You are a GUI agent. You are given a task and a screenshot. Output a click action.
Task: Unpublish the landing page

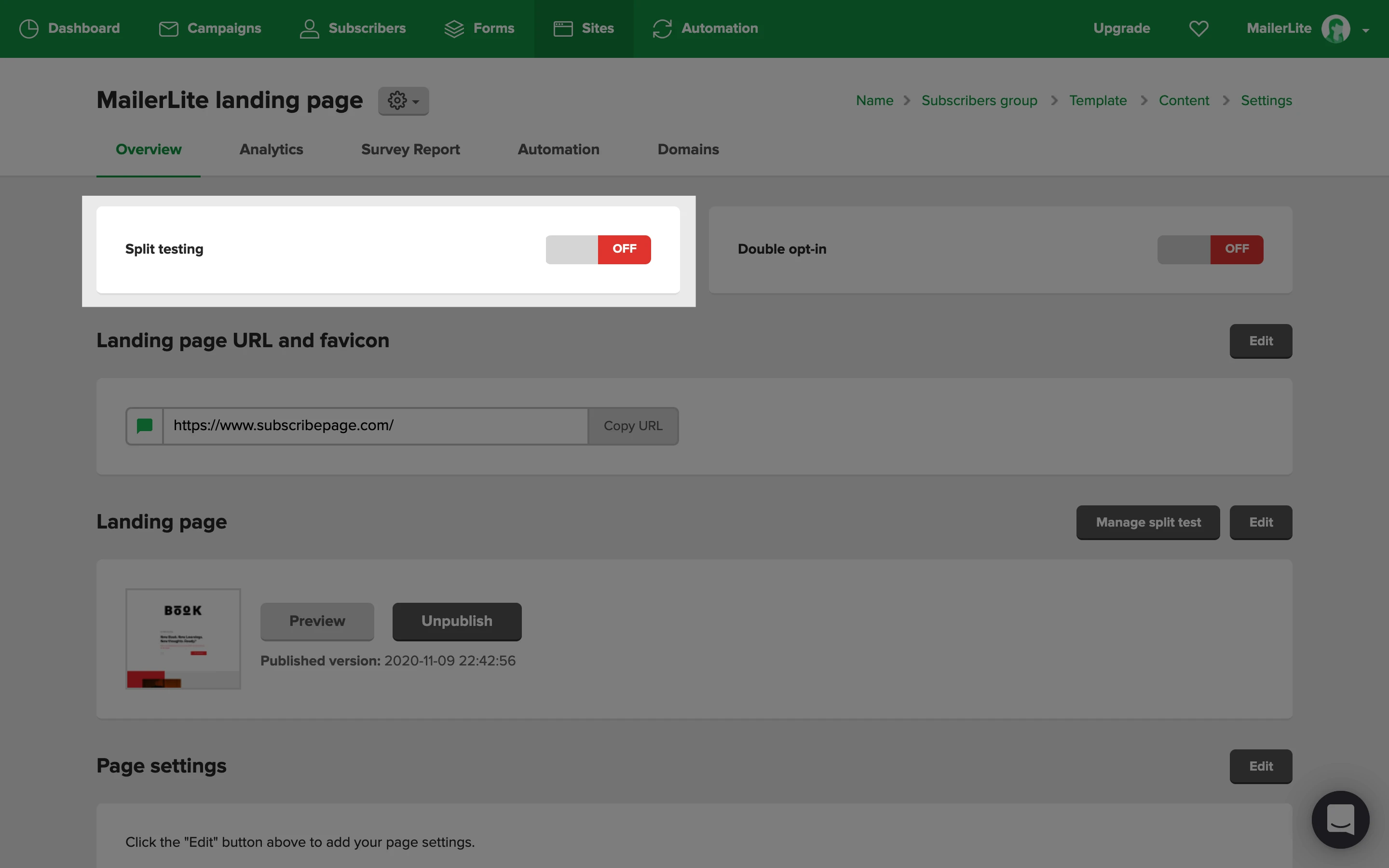point(457,621)
